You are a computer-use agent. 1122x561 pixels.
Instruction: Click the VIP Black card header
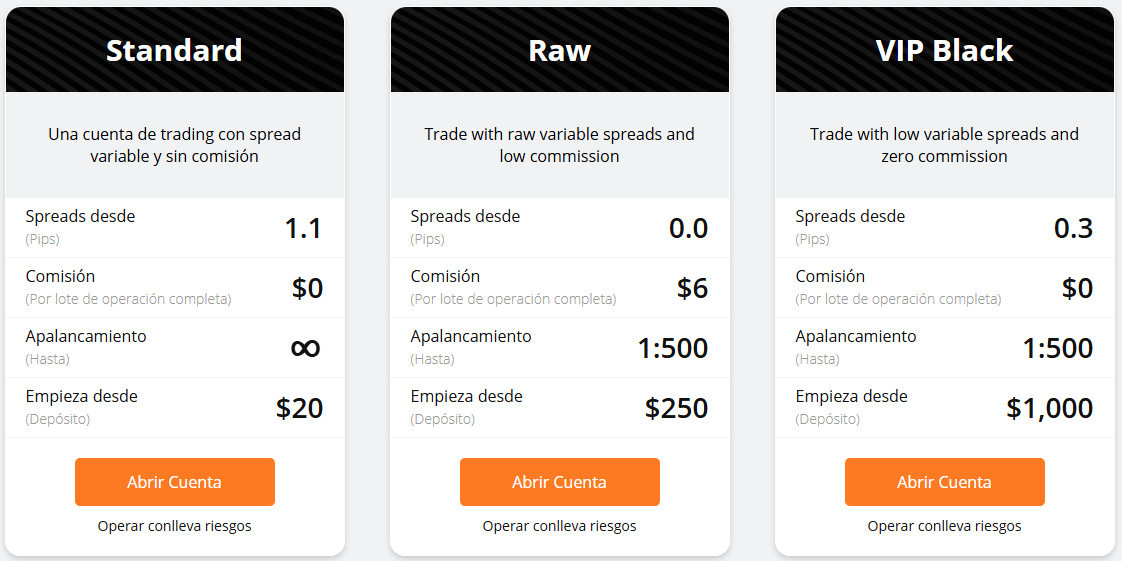click(944, 50)
